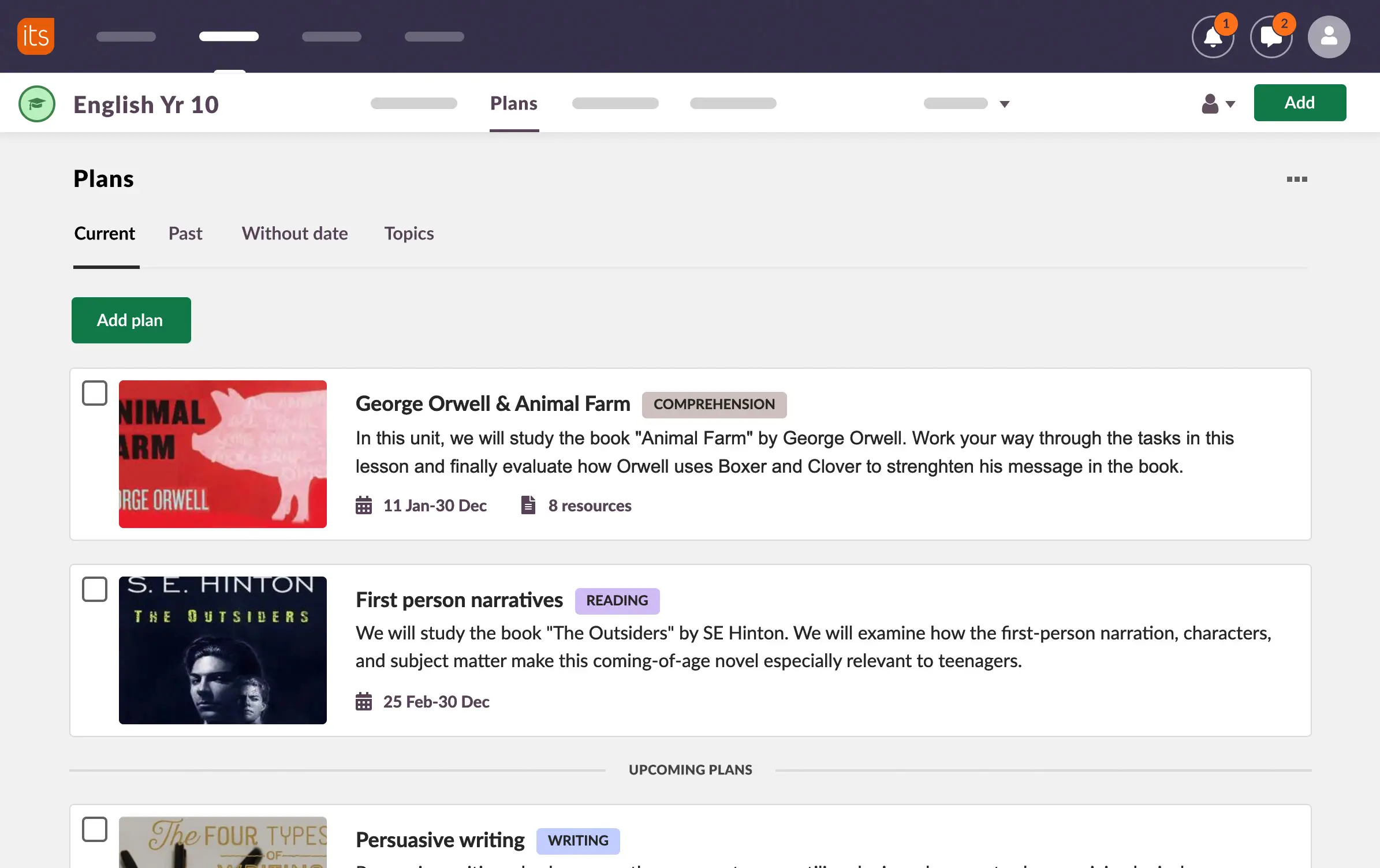This screenshot has height=868, width=1380.
Task: Click calendar icon beside 11 Jan-30 Dec
Action: point(364,506)
